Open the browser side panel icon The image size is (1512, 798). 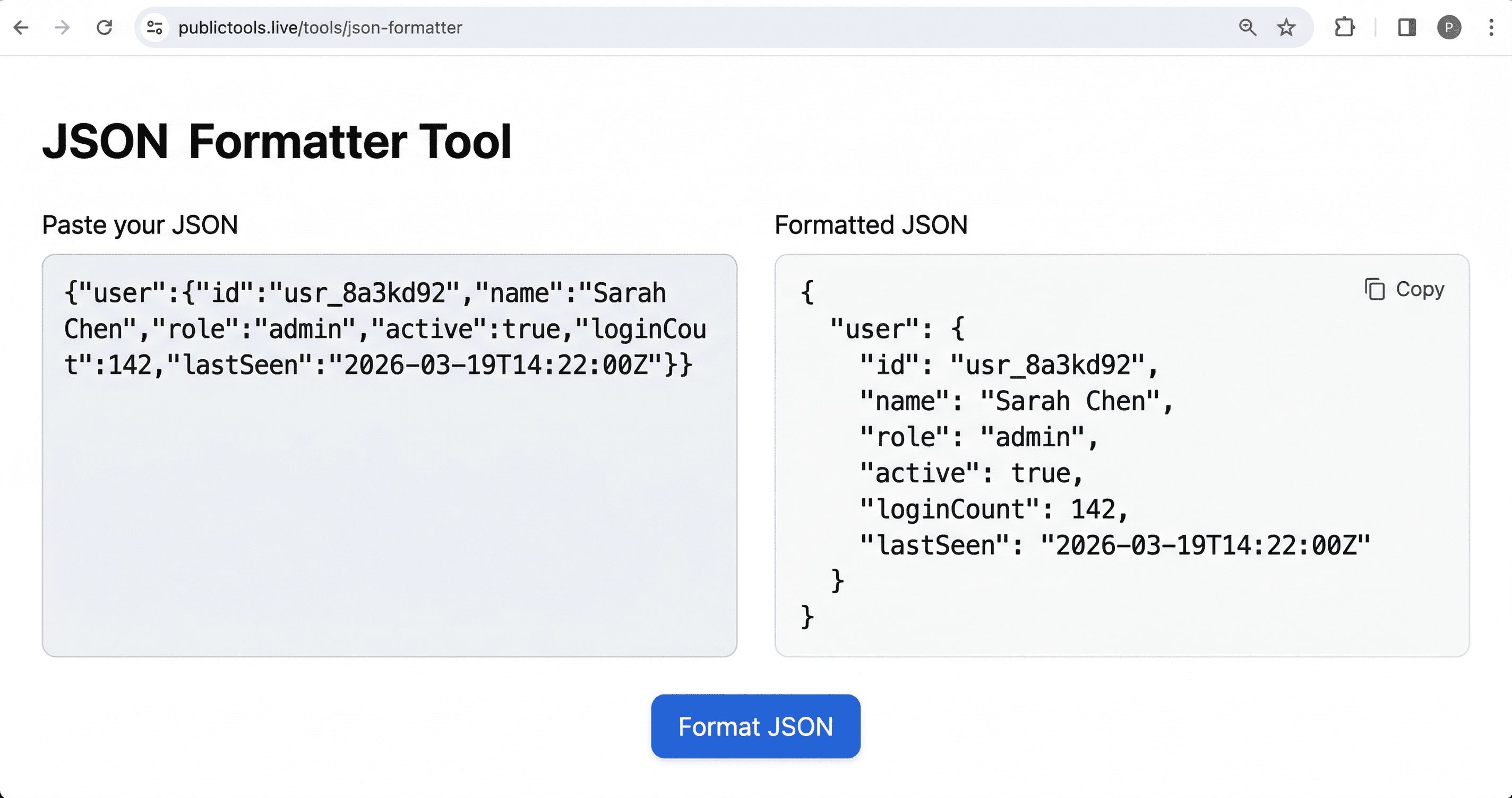tap(1406, 28)
